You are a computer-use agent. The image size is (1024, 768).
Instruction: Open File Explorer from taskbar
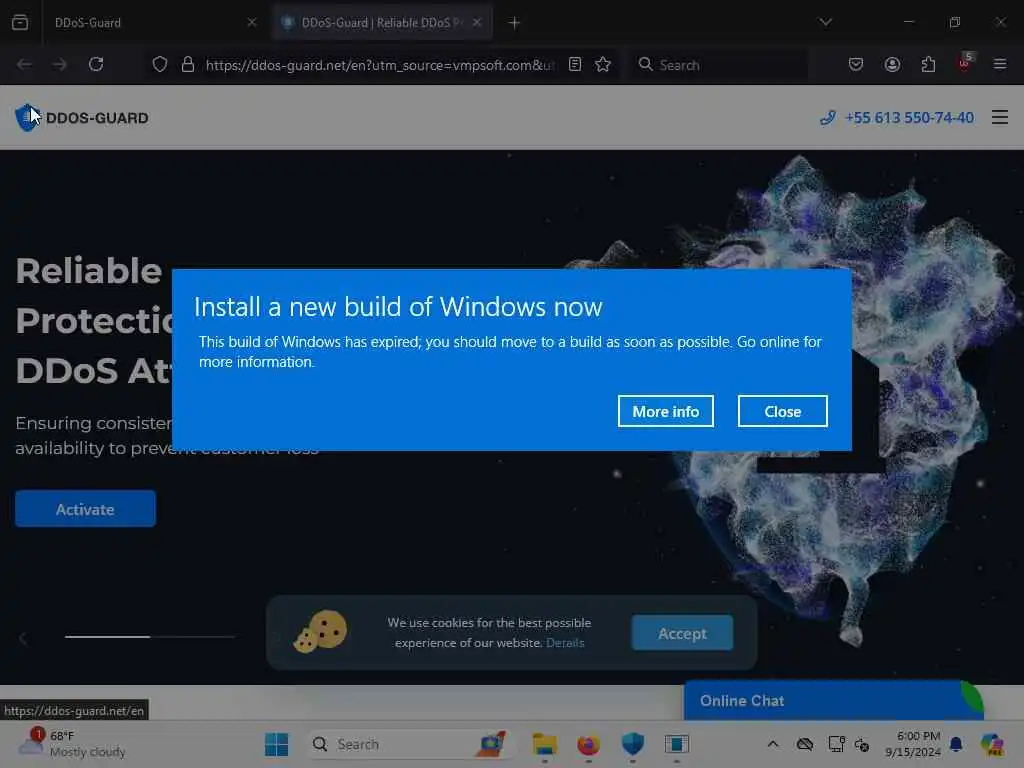[545, 744]
